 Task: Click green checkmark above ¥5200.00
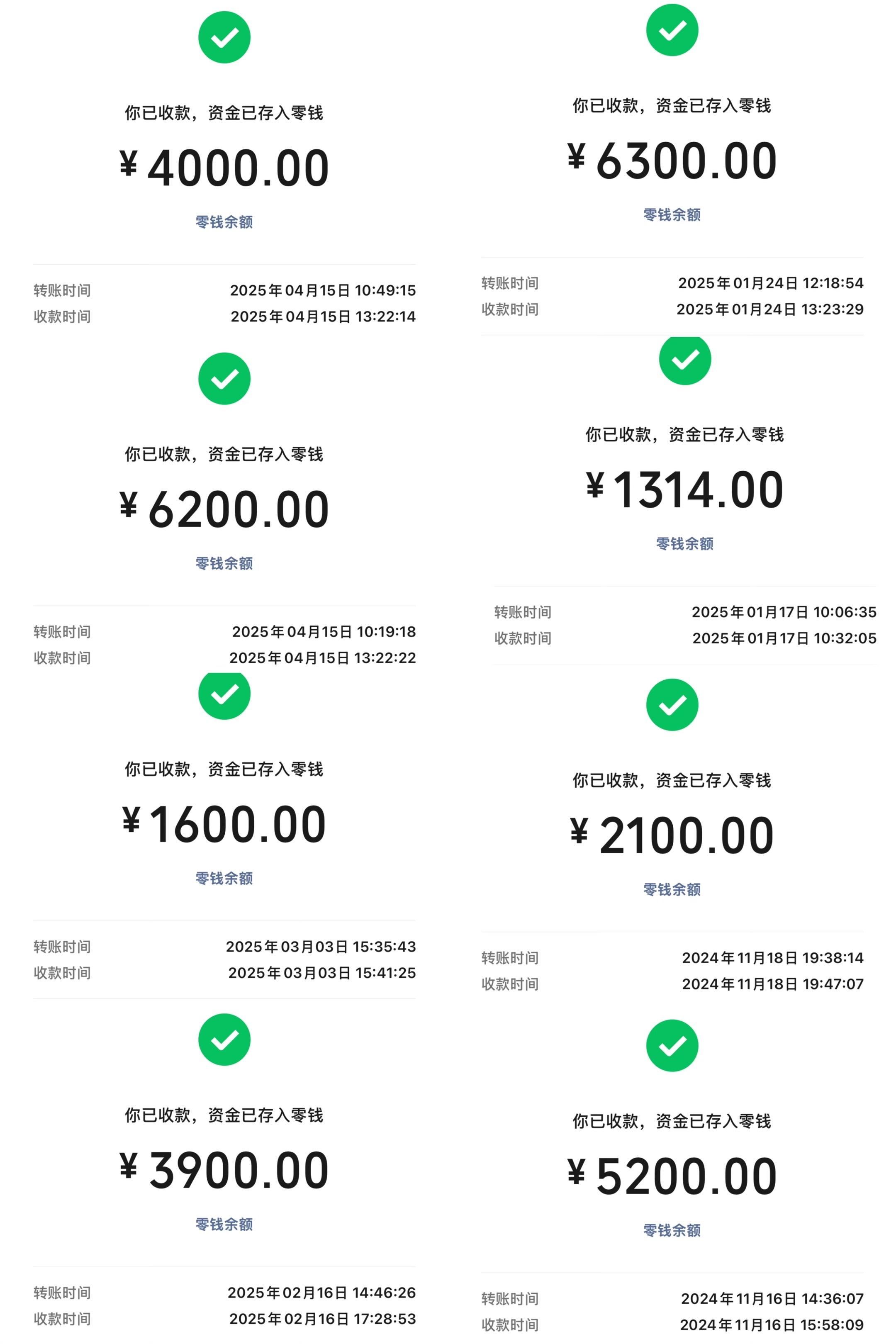tap(672, 1045)
